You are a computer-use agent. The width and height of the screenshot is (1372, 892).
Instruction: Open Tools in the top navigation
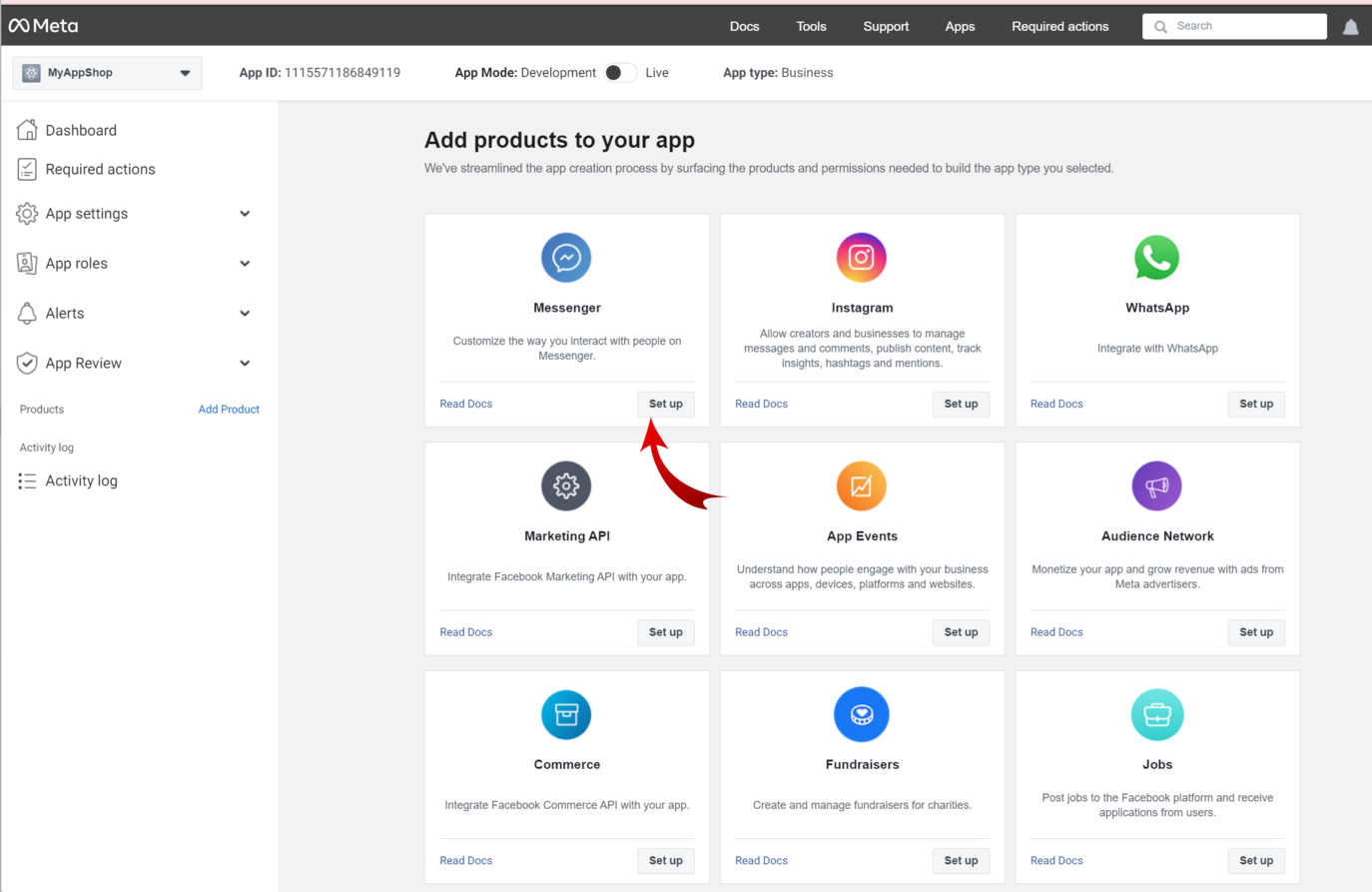click(811, 27)
